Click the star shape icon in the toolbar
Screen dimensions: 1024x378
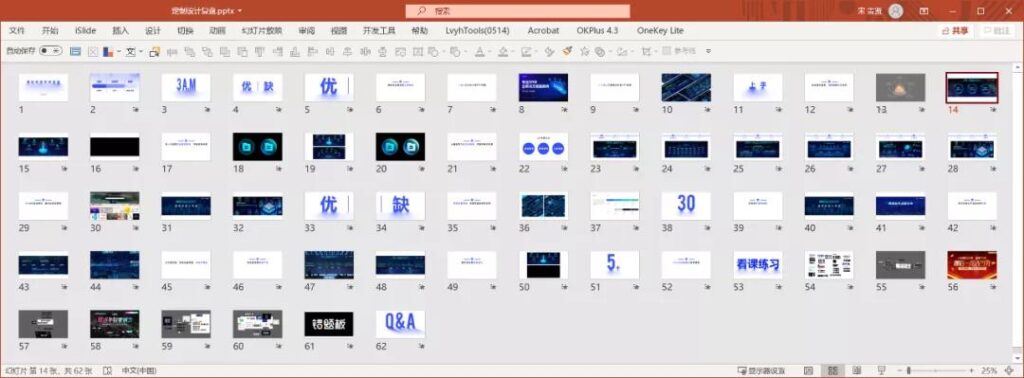click(x=584, y=51)
